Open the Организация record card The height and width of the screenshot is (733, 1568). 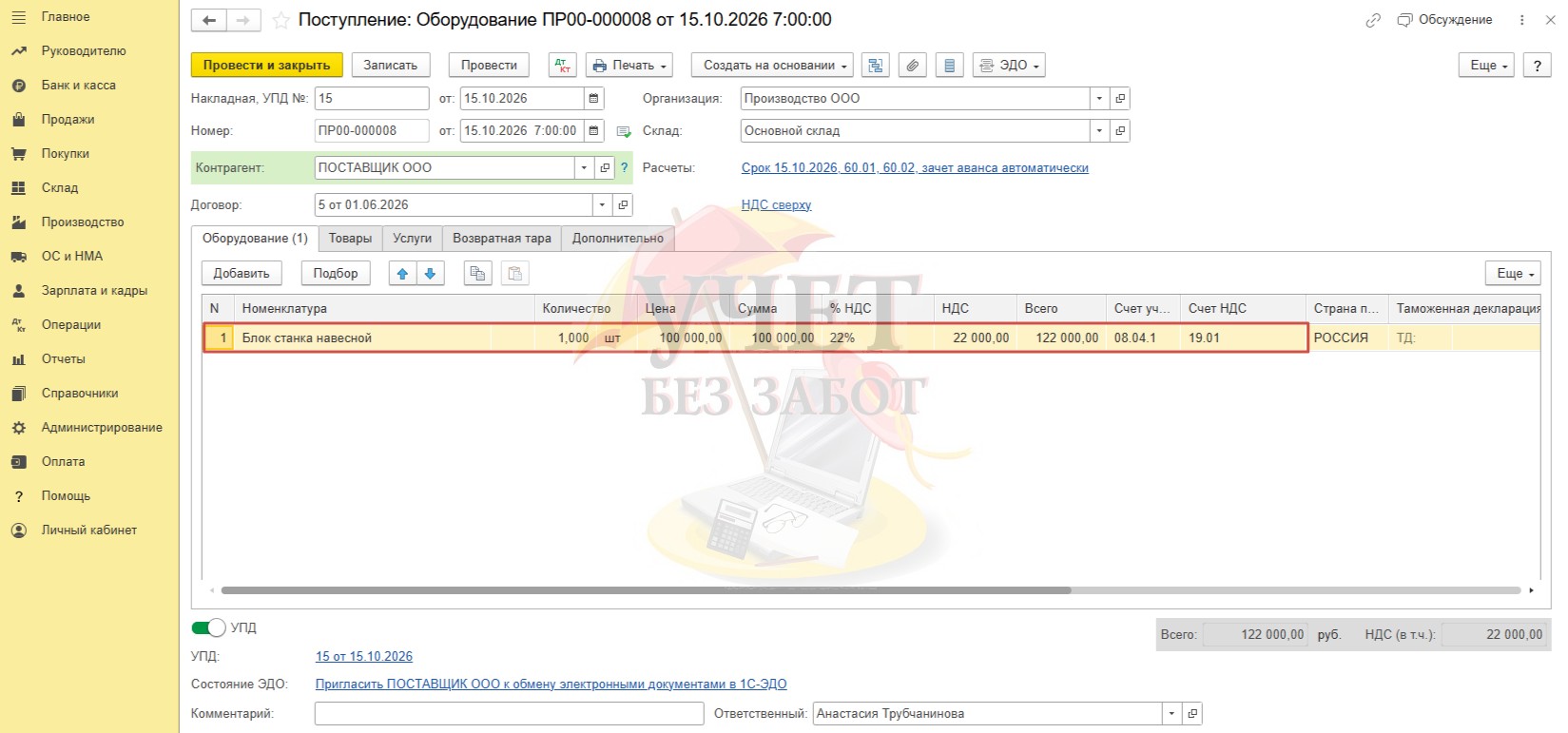[x=1120, y=98]
